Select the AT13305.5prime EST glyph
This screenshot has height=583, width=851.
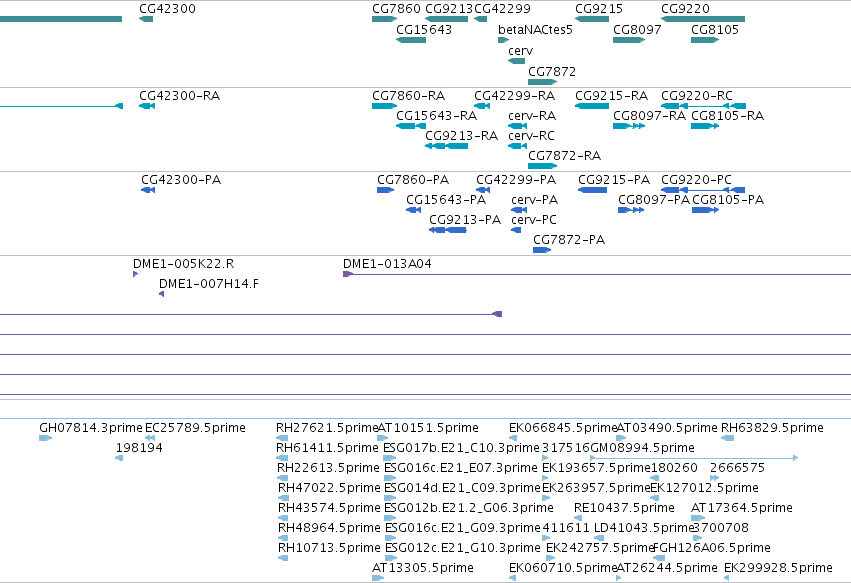coord(378,578)
